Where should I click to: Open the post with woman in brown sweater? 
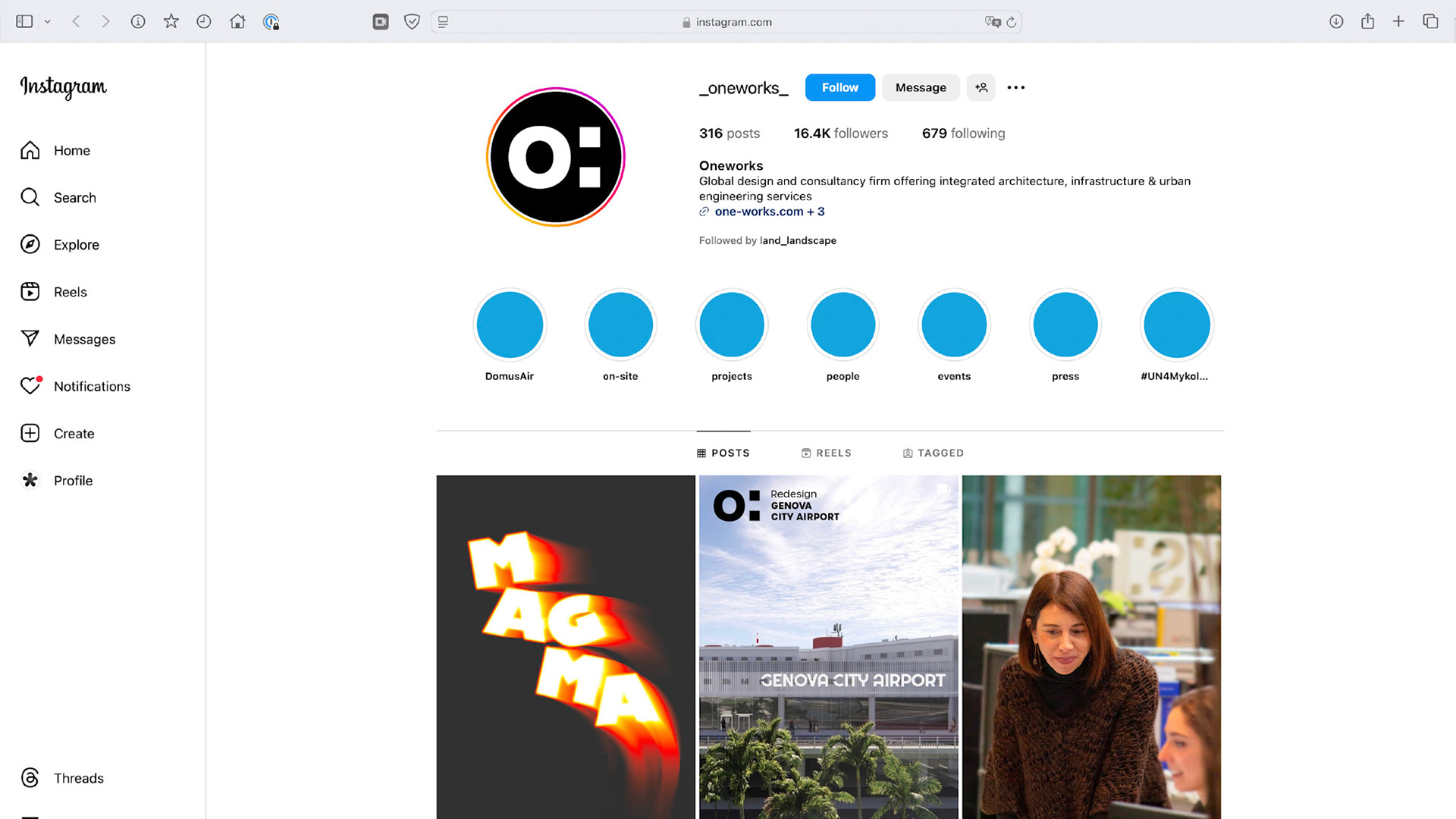click(1092, 647)
